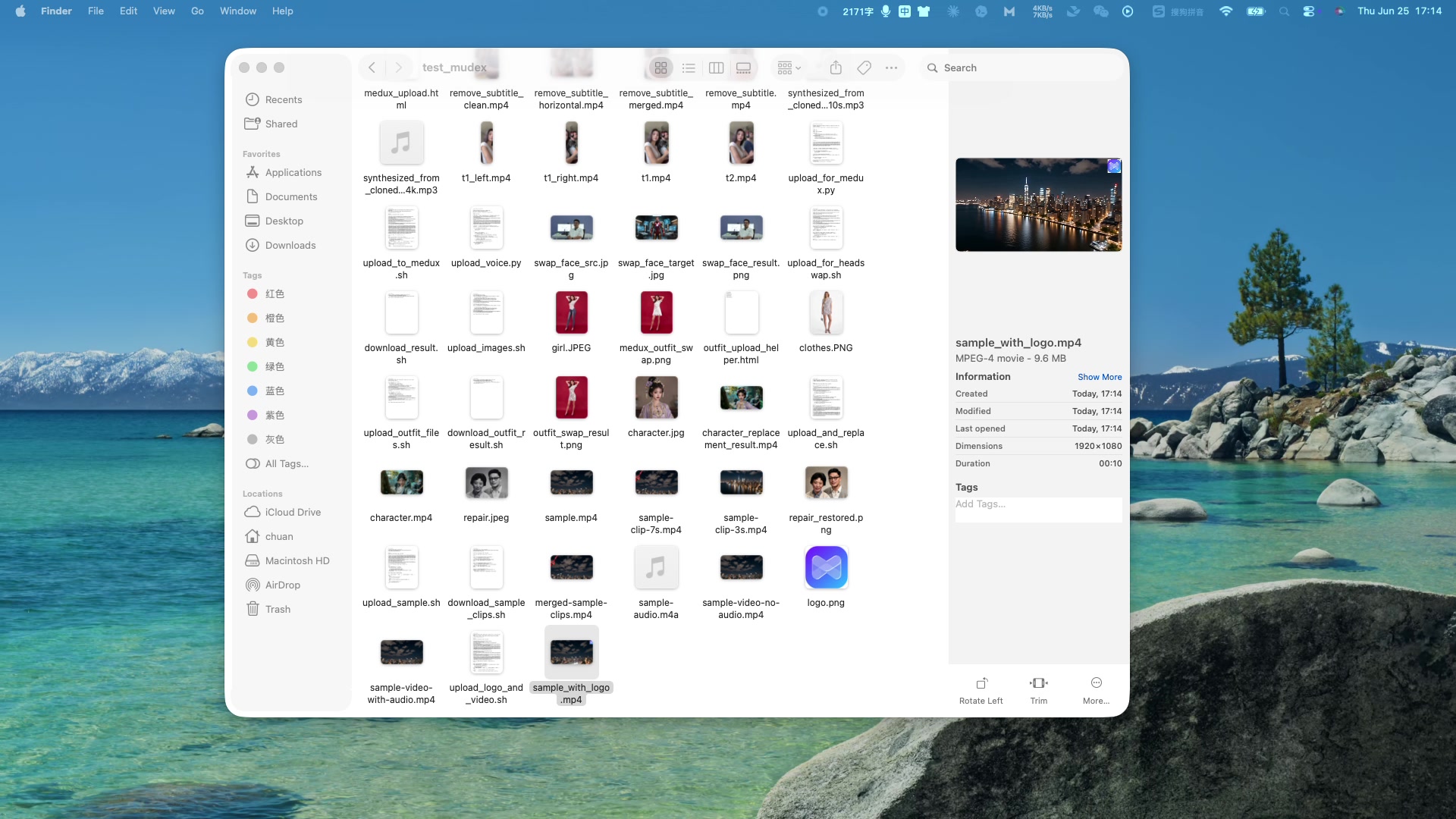Focus the Finder Search field
Image resolution: width=1456 pixels, height=819 pixels.
coord(1021,68)
